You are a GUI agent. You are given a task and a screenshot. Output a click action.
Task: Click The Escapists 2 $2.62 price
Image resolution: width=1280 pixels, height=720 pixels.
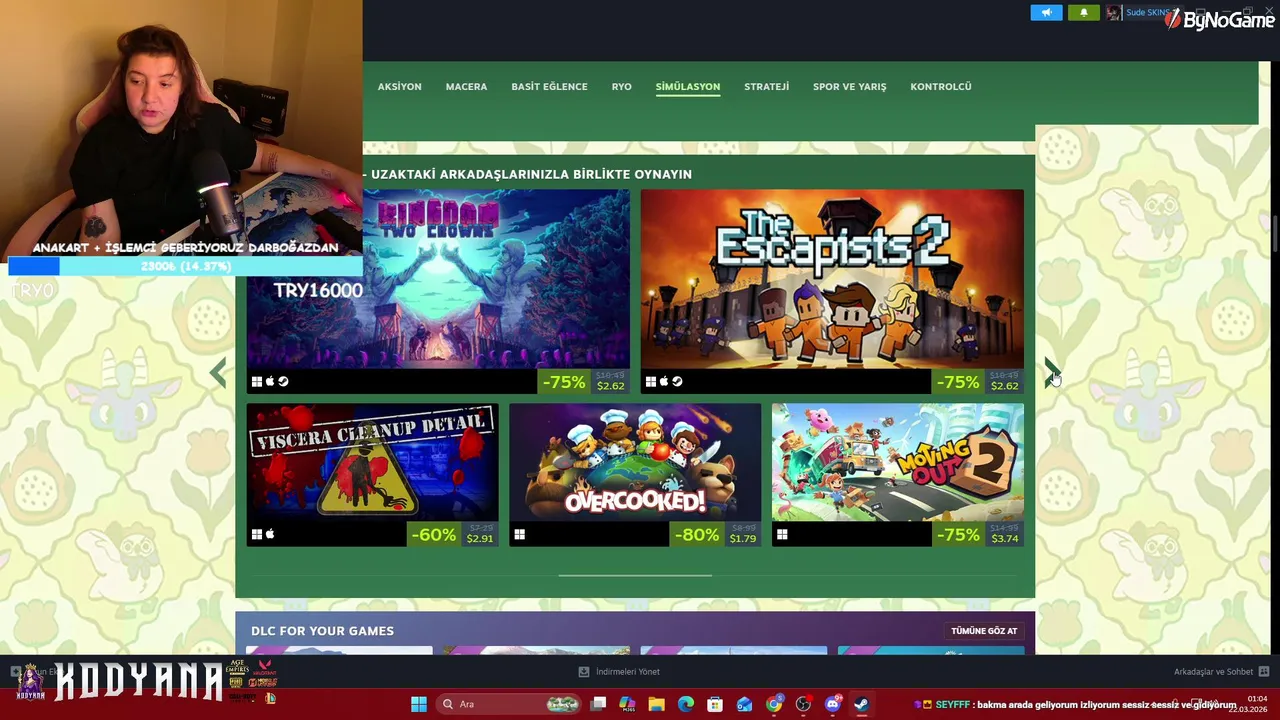point(1004,386)
